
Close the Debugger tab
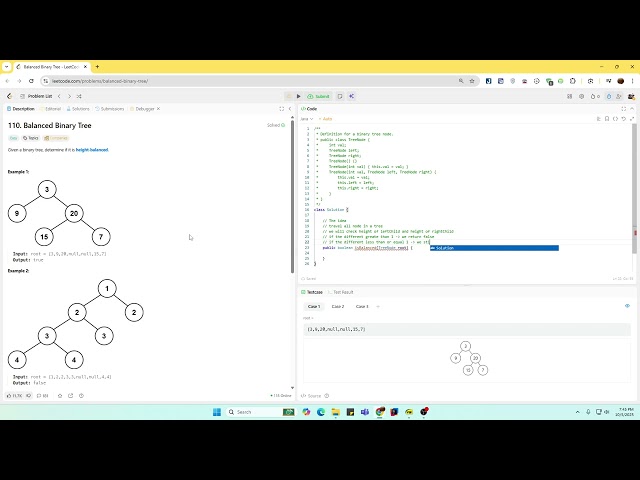pyautogui.click(x=158, y=109)
